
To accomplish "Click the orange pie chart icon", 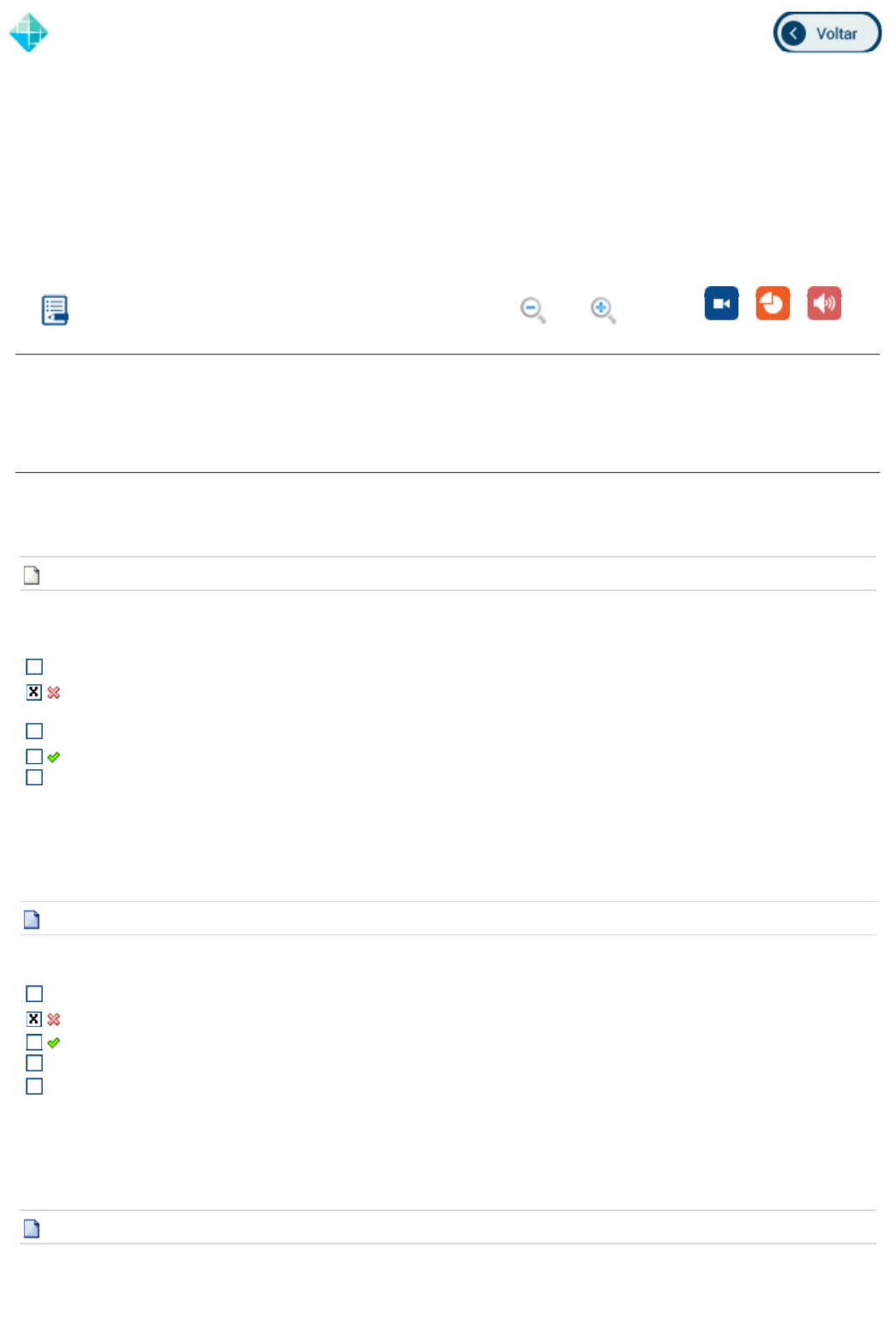I will coord(773,304).
